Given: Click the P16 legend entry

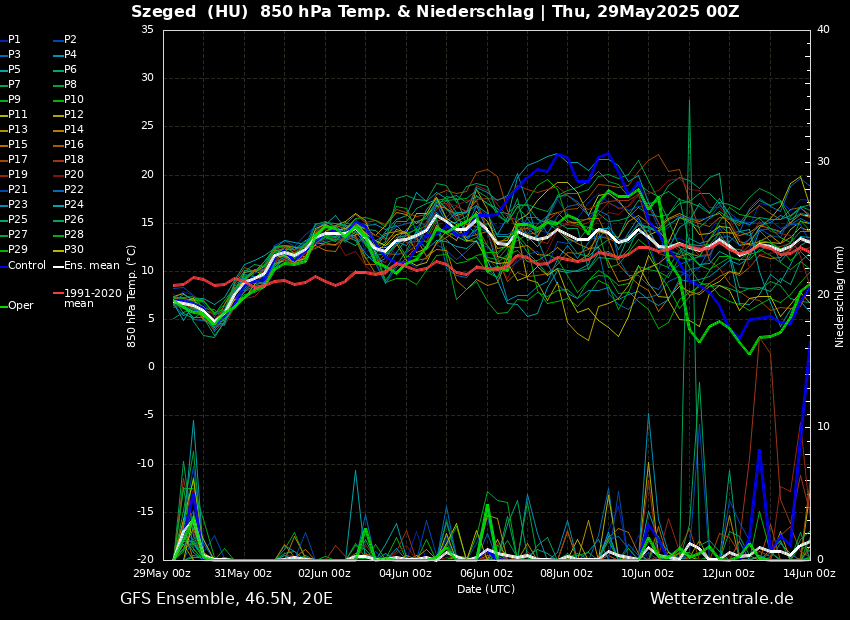Looking at the screenshot, I should (74, 145).
